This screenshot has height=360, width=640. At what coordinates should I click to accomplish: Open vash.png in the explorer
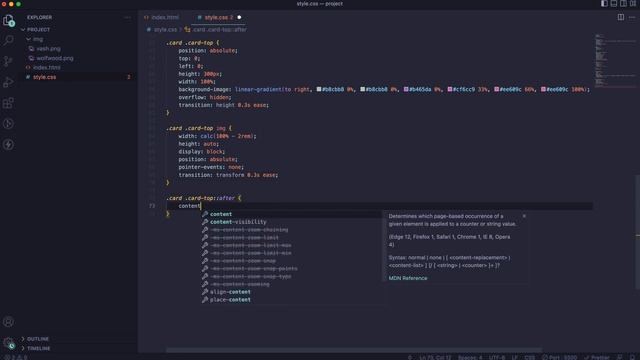48,49
